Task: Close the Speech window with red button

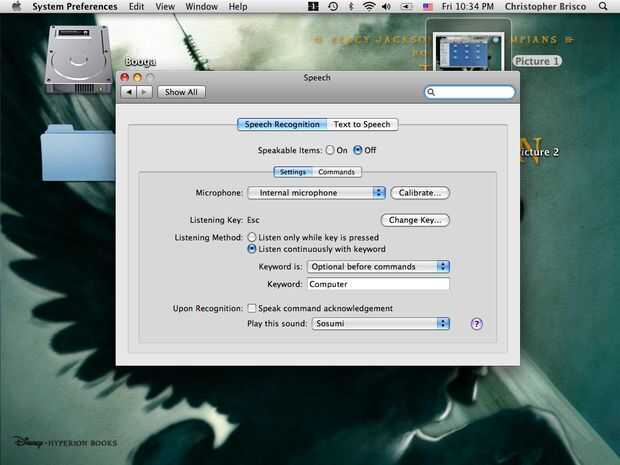Action: coord(125,77)
